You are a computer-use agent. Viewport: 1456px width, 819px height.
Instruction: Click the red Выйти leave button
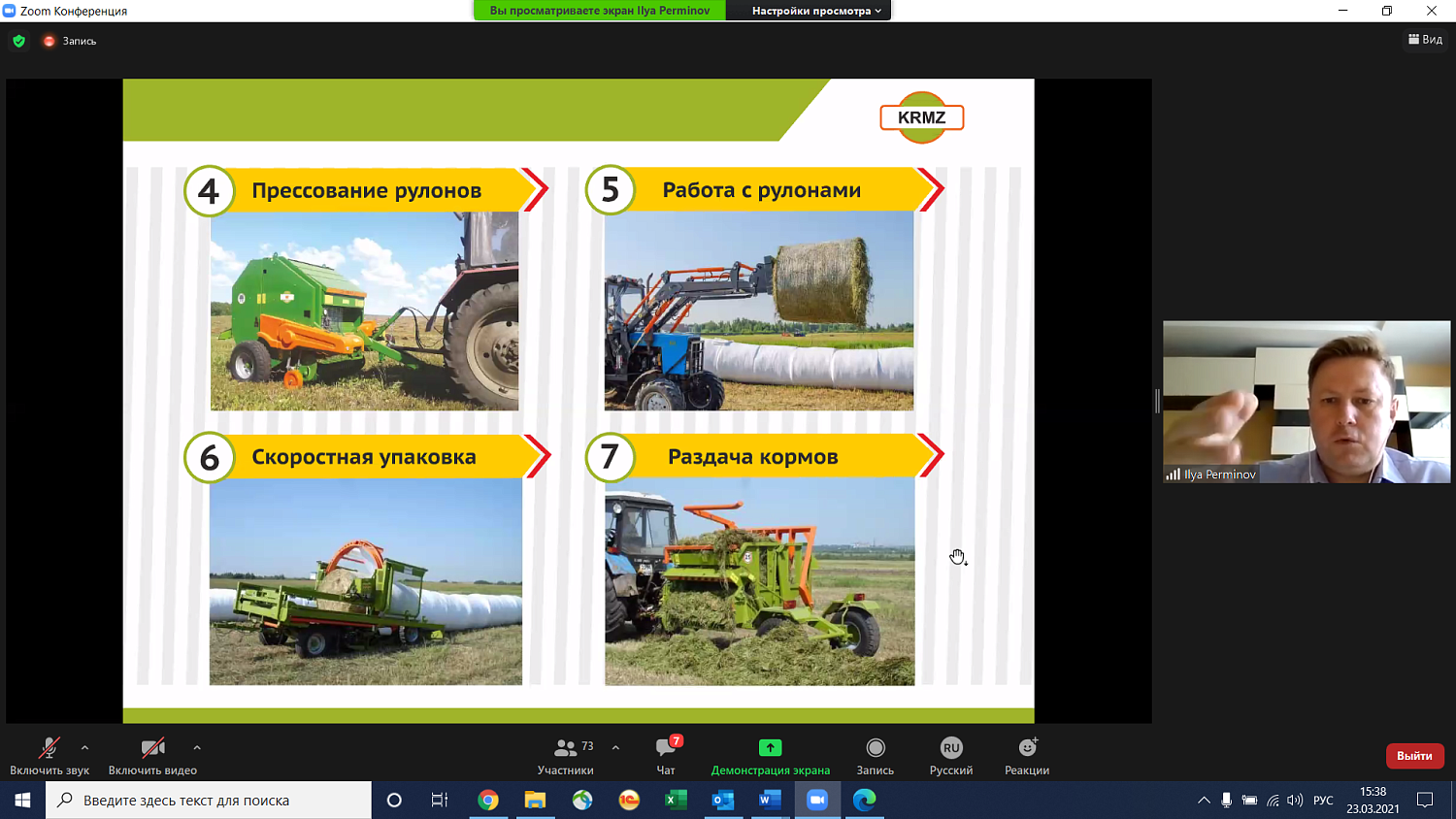point(1414,756)
